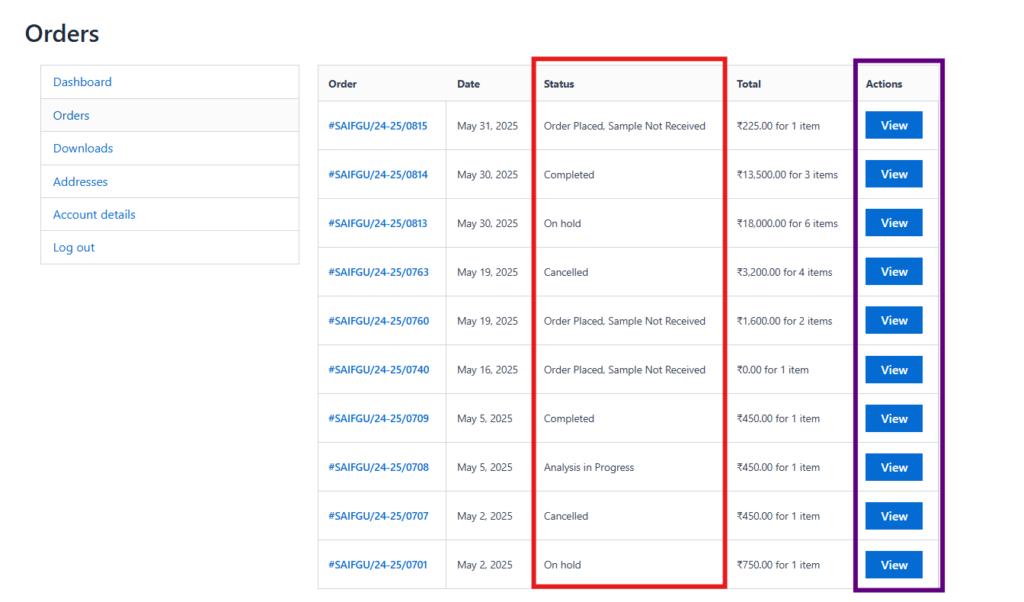View the order ending in 0709
1024x602 pixels.
894,419
